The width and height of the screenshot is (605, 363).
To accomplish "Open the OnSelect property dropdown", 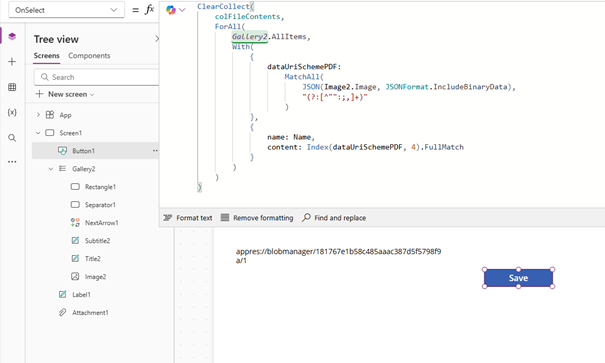I will click(66, 10).
